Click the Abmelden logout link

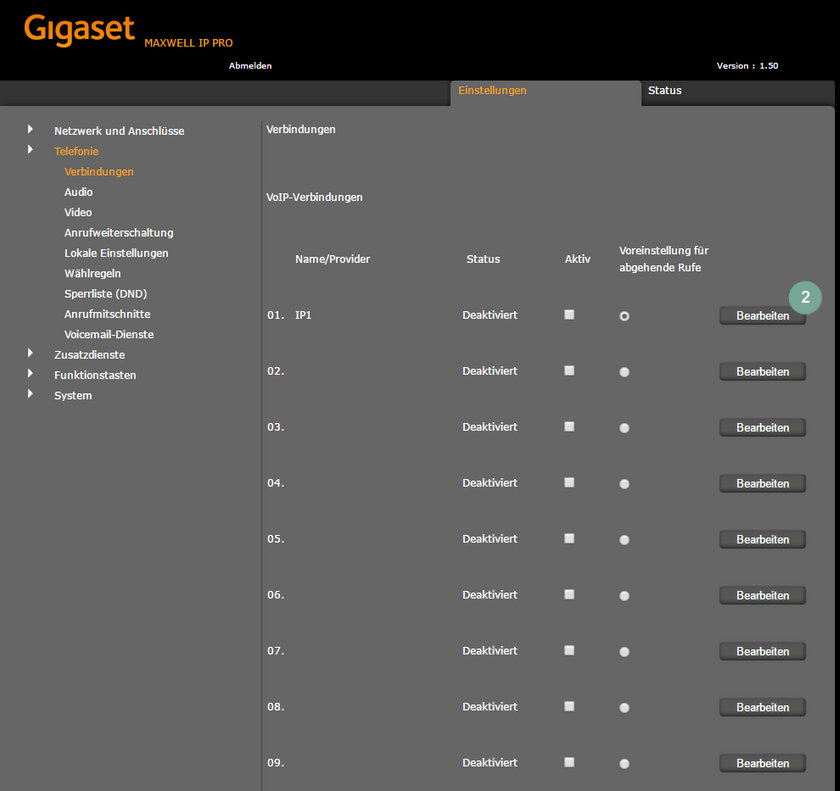coord(250,65)
